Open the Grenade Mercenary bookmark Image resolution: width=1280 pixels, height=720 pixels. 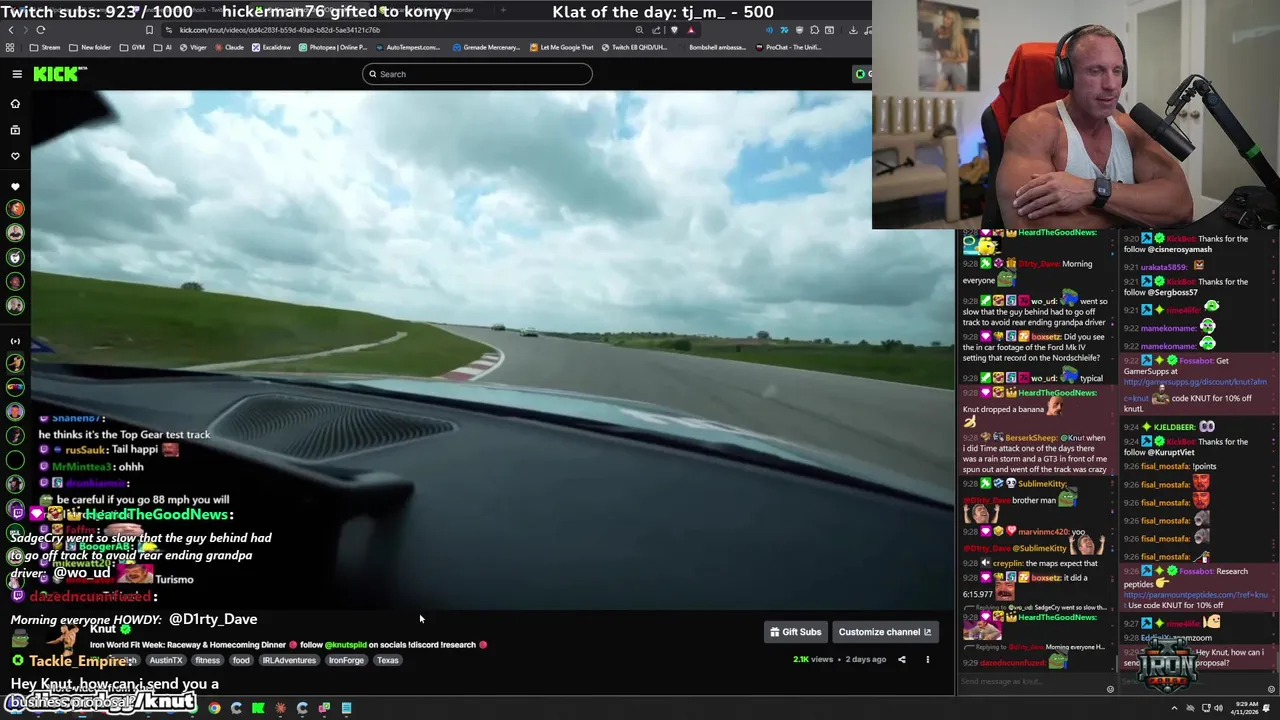point(487,47)
